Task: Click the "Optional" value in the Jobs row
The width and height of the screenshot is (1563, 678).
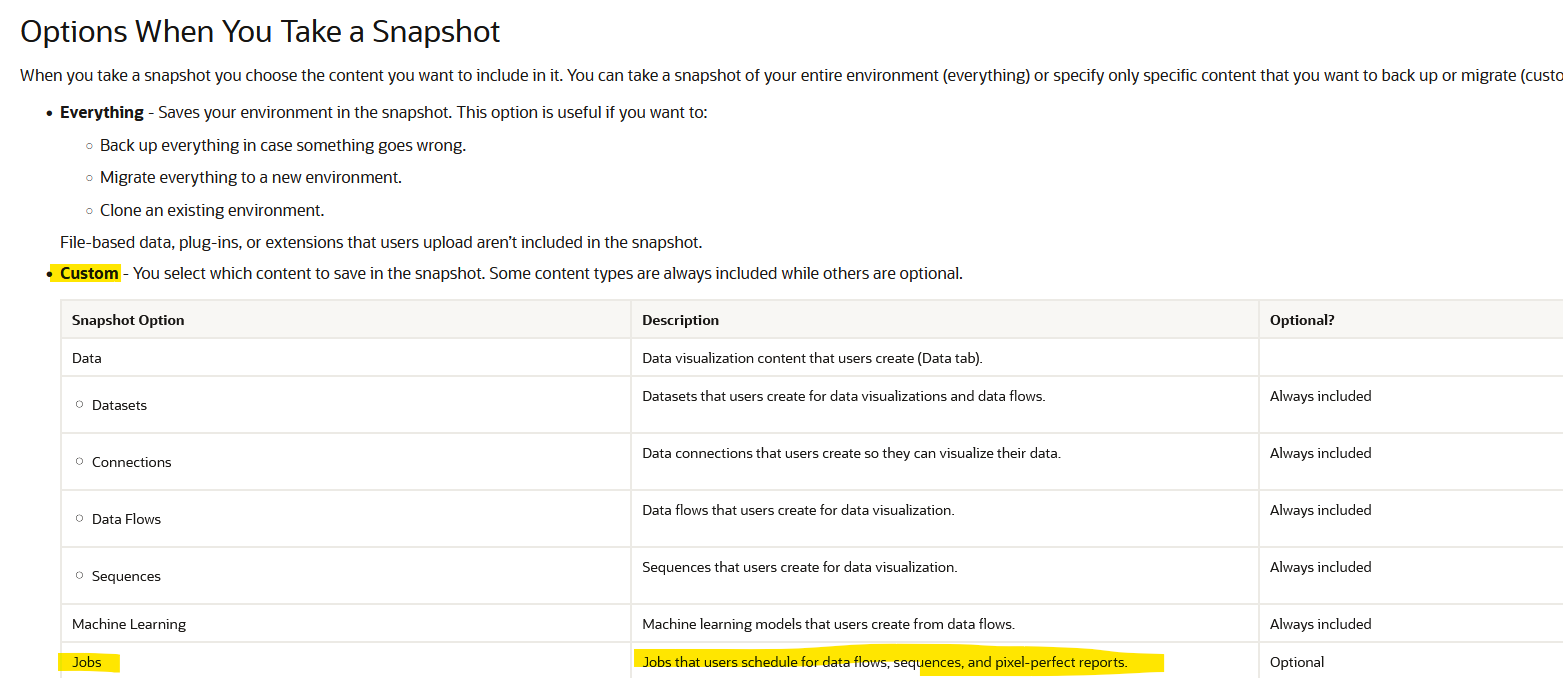Action: [x=1297, y=662]
